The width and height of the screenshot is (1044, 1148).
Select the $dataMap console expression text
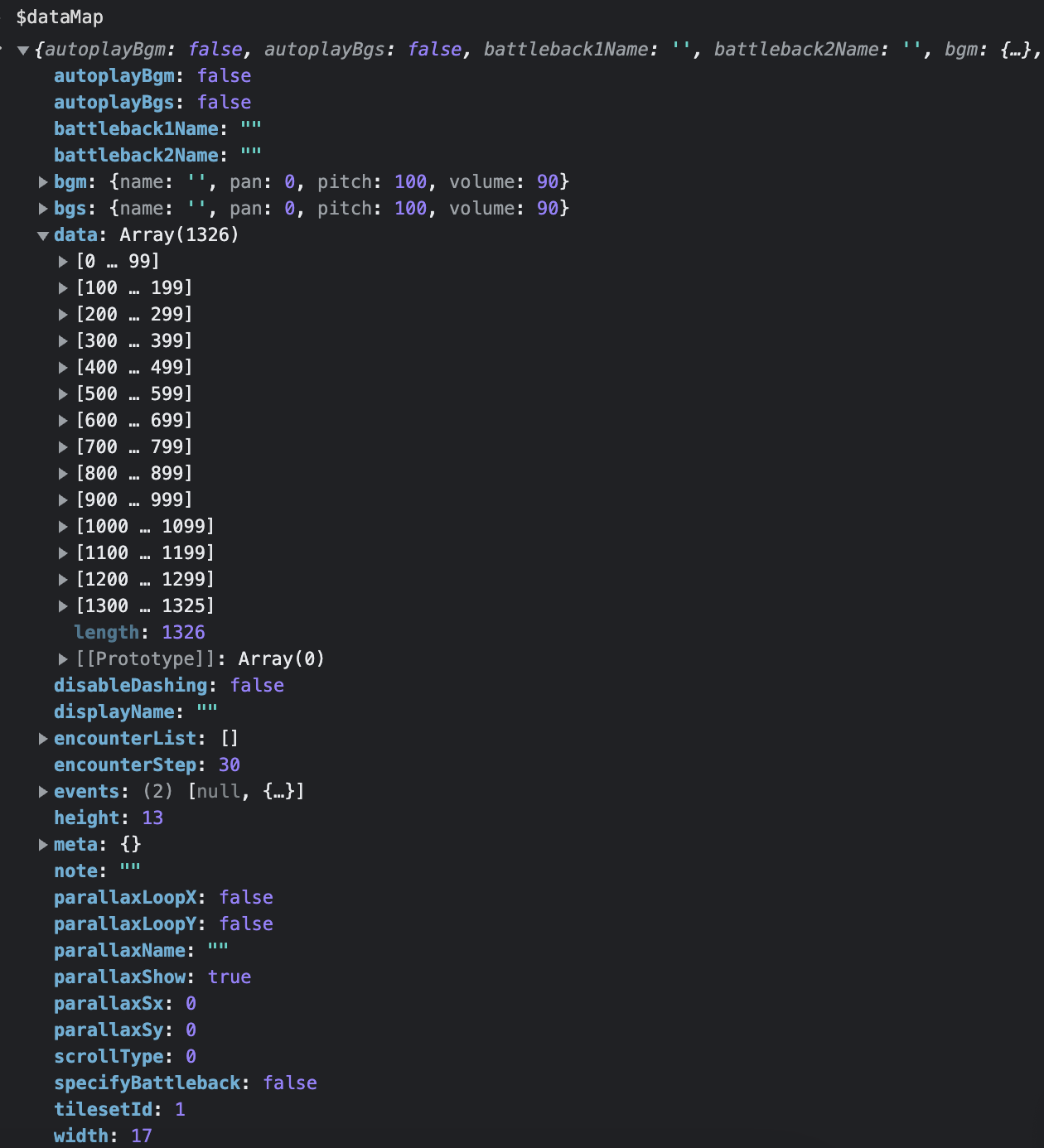(60, 17)
